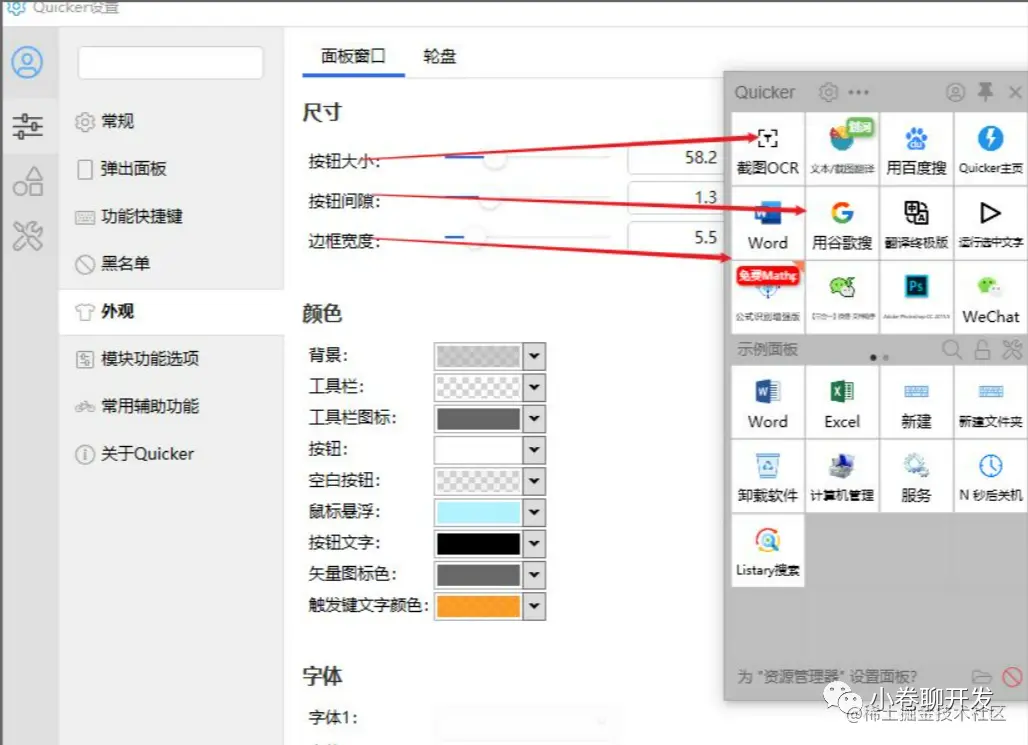Click the N 秒后关机 shutdown timer action
This screenshot has height=745, width=1028.
coord(990,476)
